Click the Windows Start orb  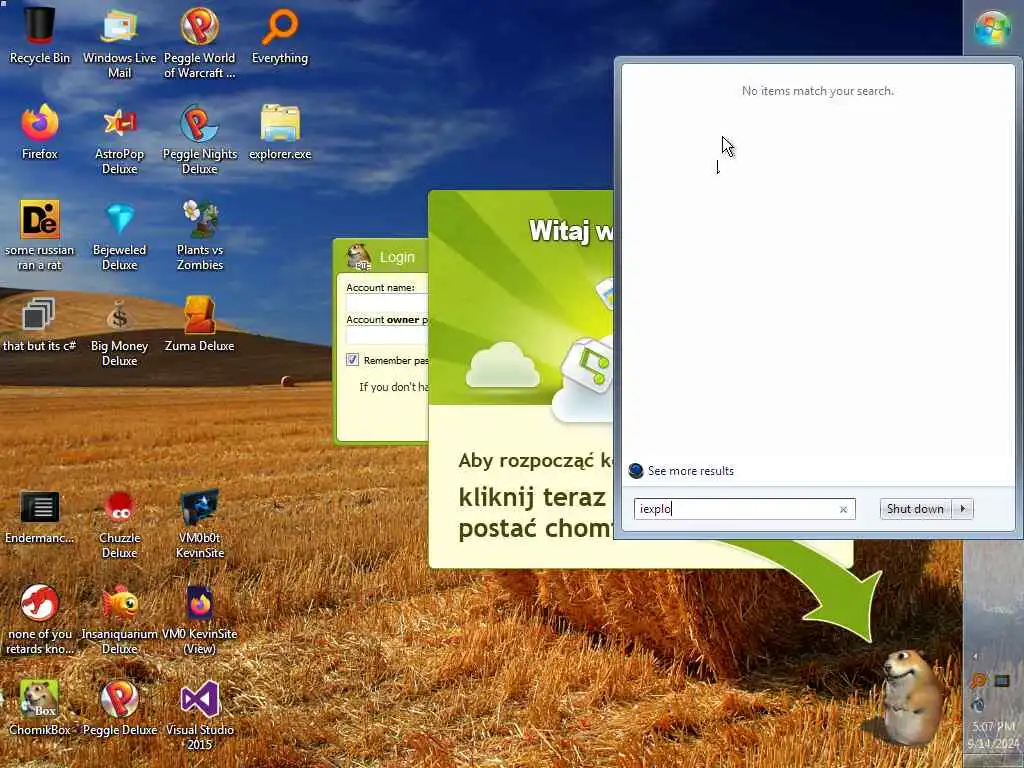click(993, 28)
